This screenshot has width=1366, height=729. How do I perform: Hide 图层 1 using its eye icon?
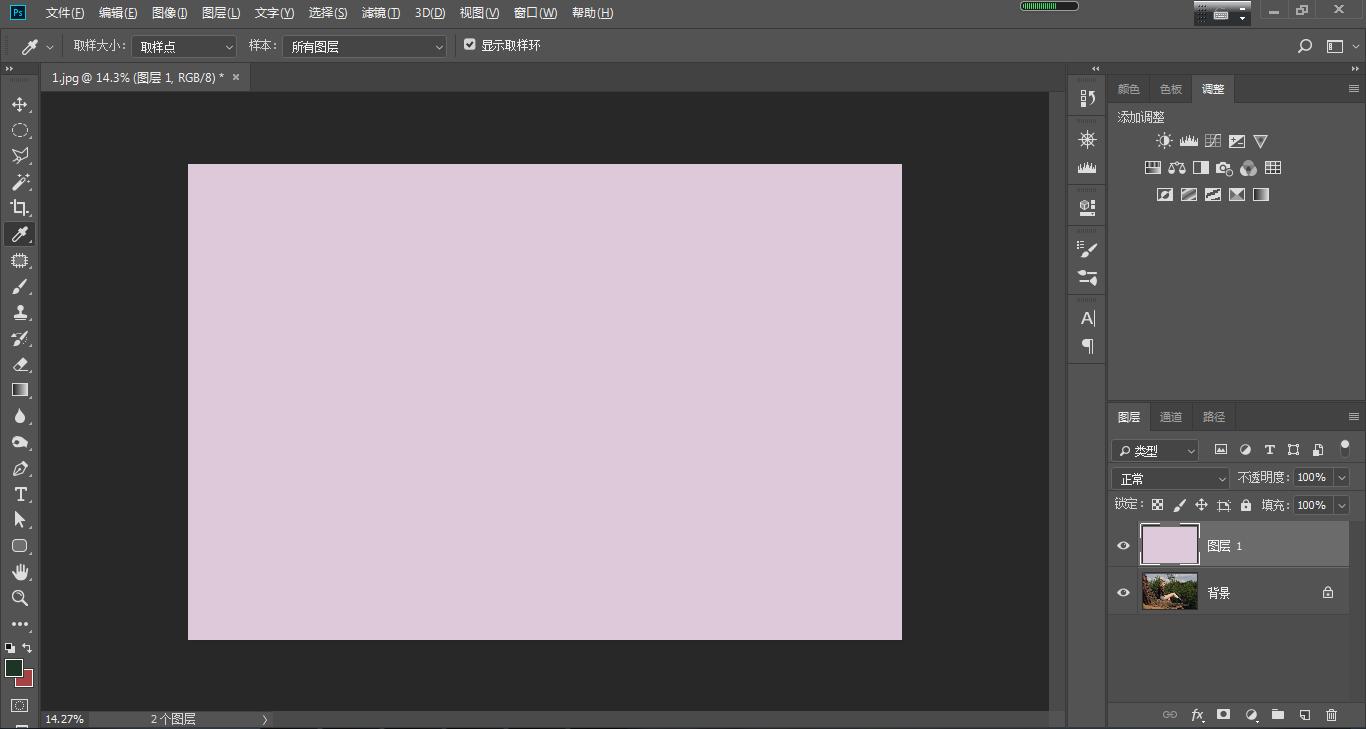tap(1123, 546)
